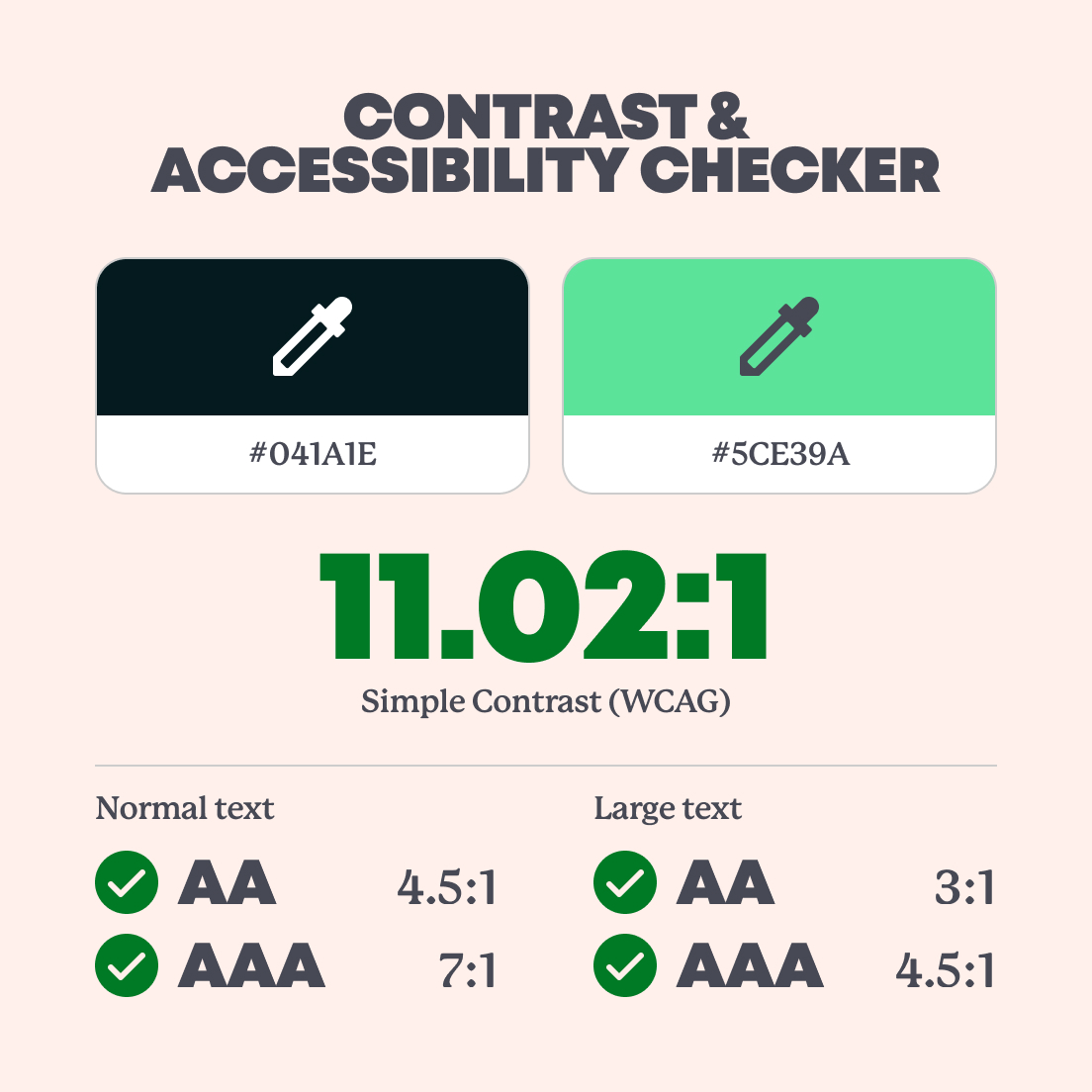Click the Large text AA checkmark icon
Viewport: 1092px width, 1092px height.
[x=625, y=882]
